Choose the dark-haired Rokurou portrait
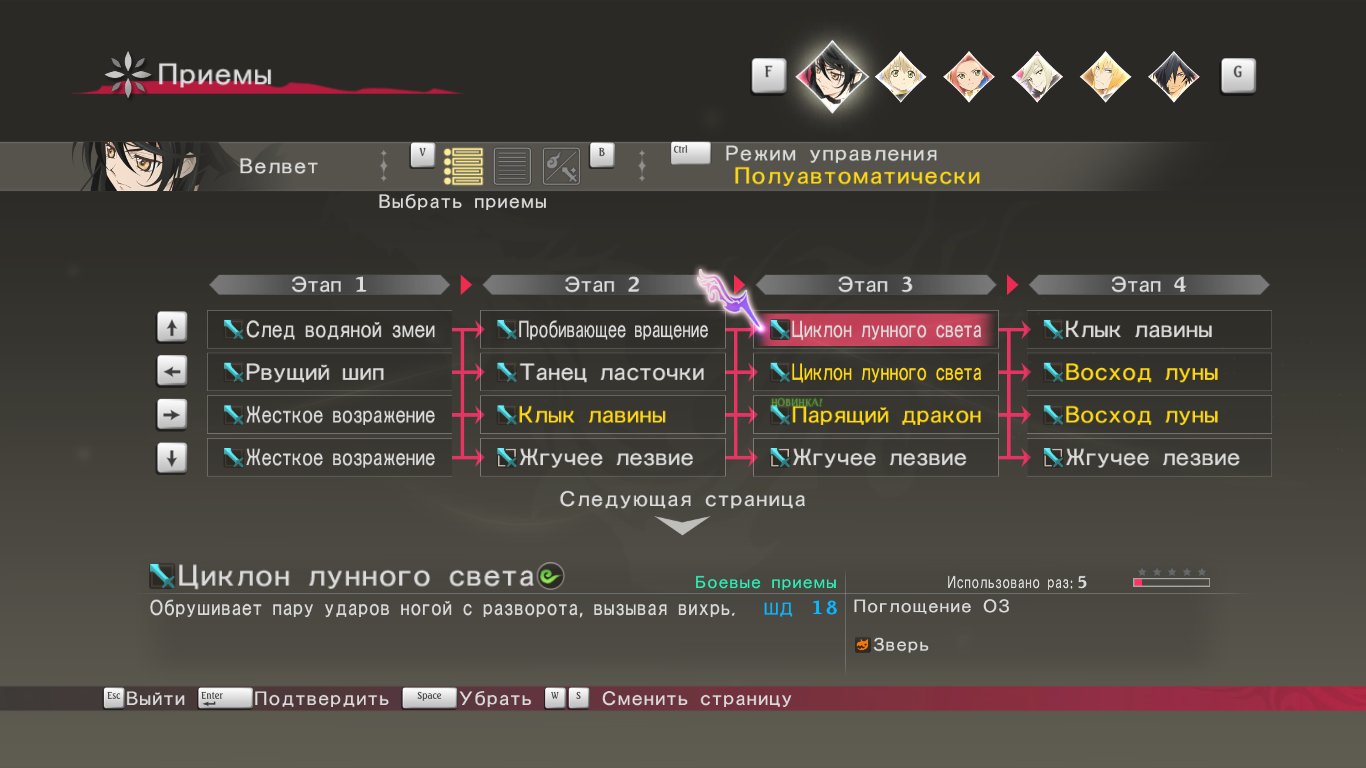1366x768 pixels. (1174, 77)
